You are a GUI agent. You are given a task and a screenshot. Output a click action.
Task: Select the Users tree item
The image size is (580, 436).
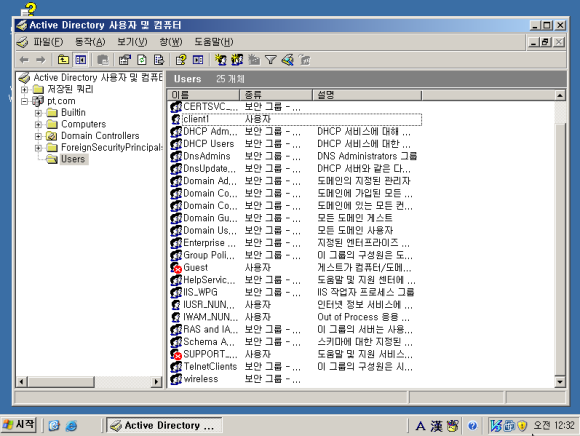click(x=73, y=159)
